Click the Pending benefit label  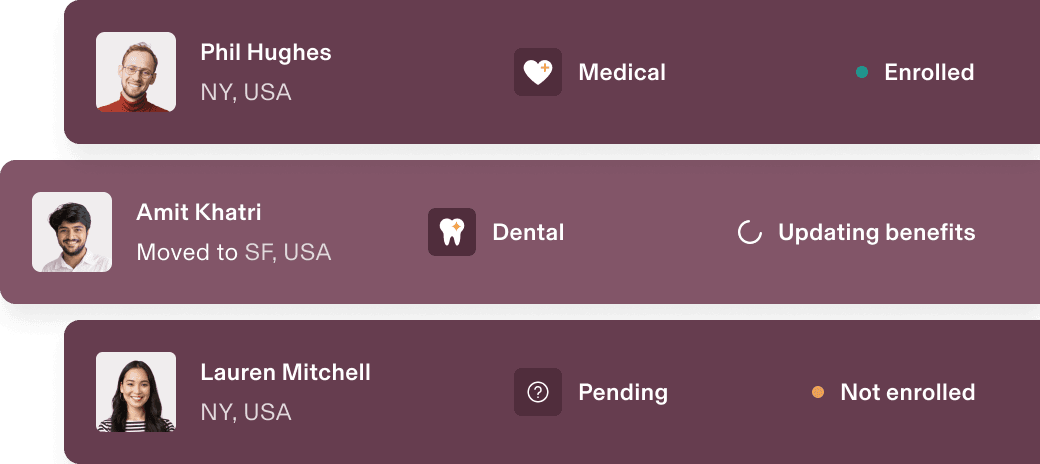click(623, 392)
